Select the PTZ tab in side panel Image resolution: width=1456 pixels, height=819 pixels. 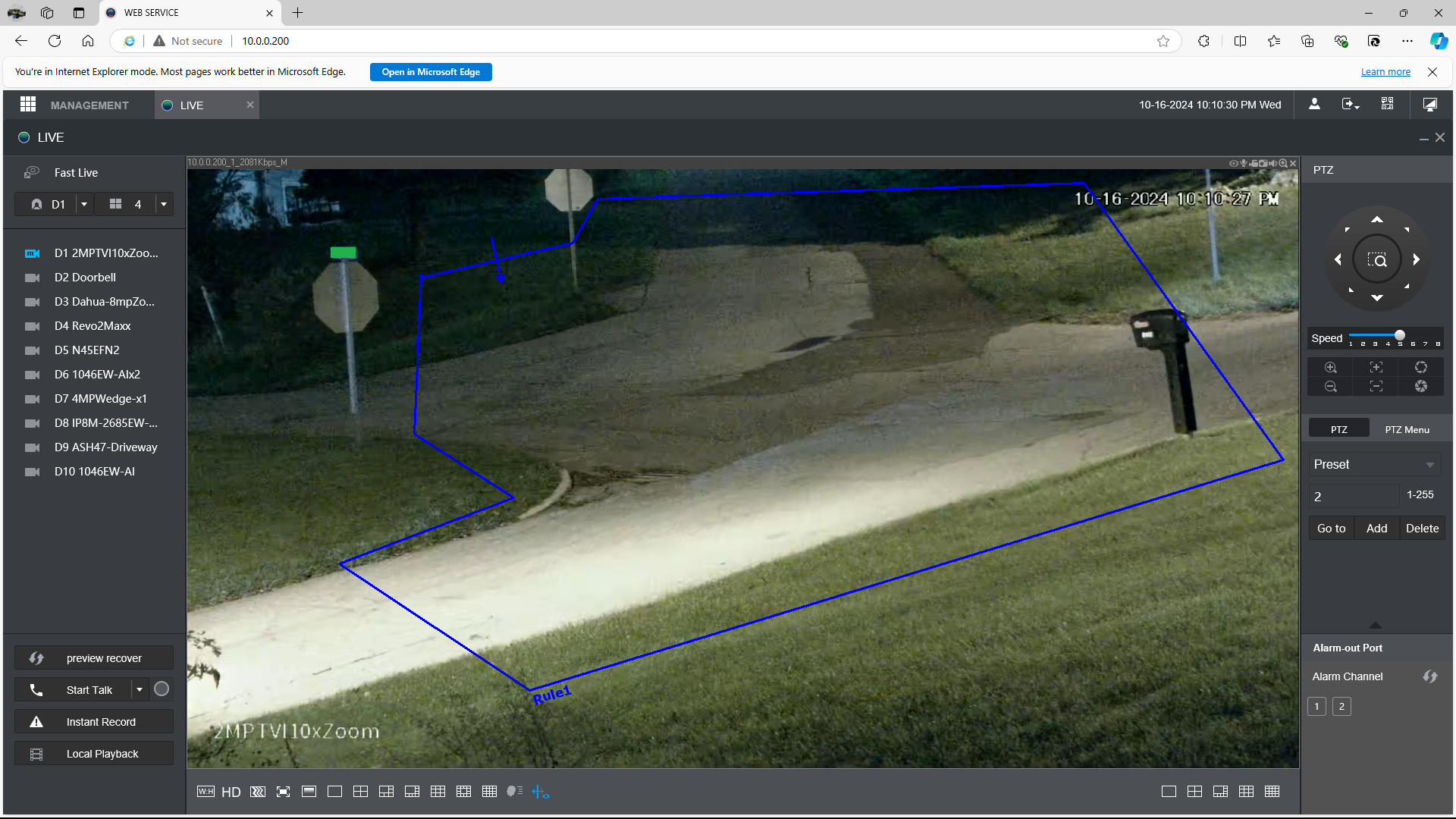[x=1339, y=429]
